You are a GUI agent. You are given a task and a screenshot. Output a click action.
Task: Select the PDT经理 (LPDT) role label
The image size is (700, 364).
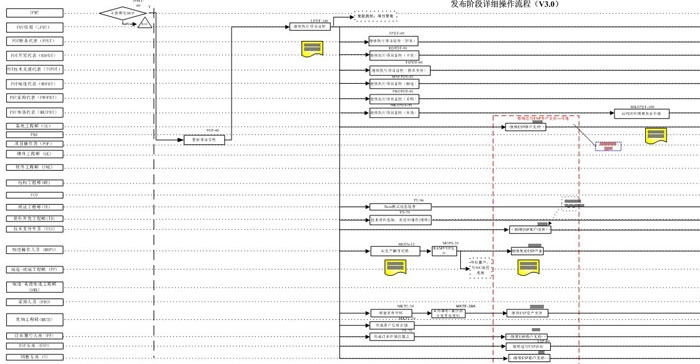(x=35, y=27)
